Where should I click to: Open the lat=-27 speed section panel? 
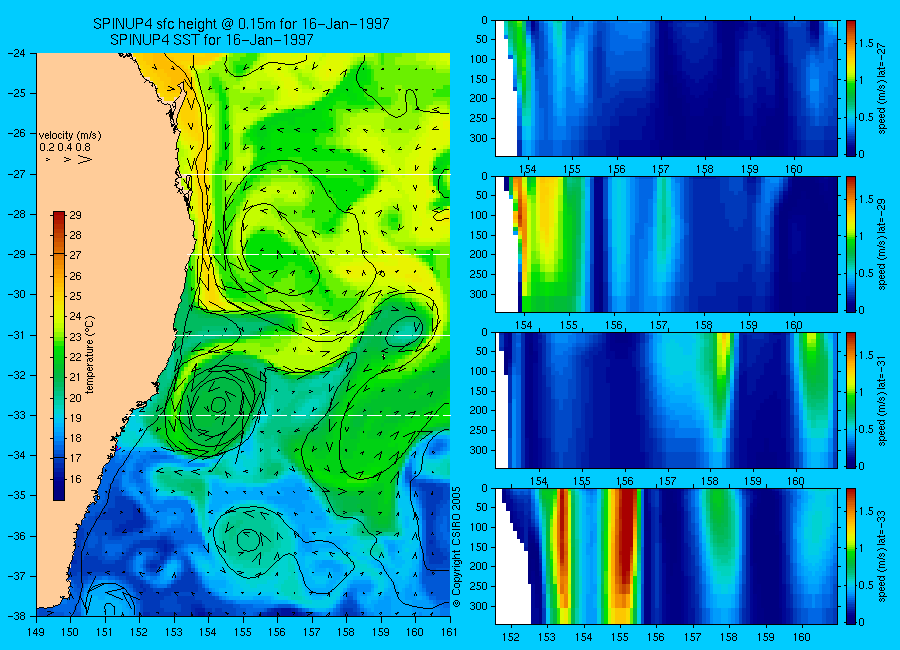click(x=666, y=88)
